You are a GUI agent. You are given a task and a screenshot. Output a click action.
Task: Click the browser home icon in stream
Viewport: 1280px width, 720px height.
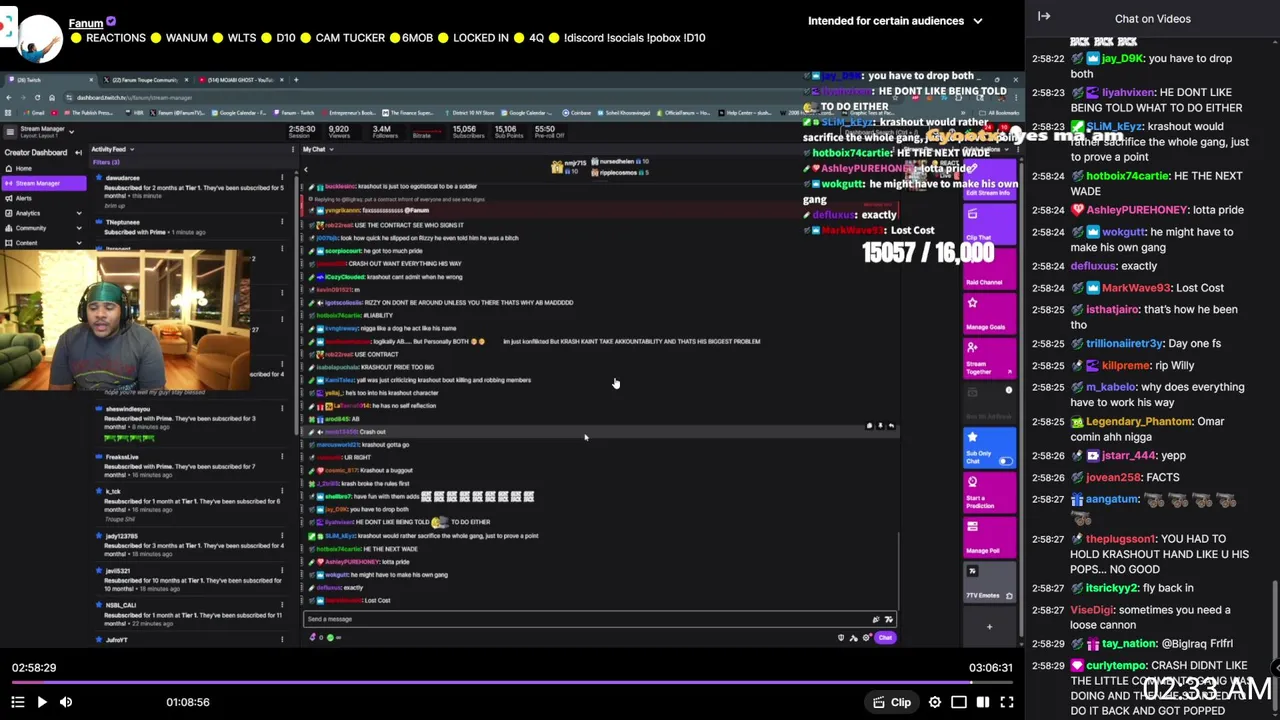click(52, 97)
